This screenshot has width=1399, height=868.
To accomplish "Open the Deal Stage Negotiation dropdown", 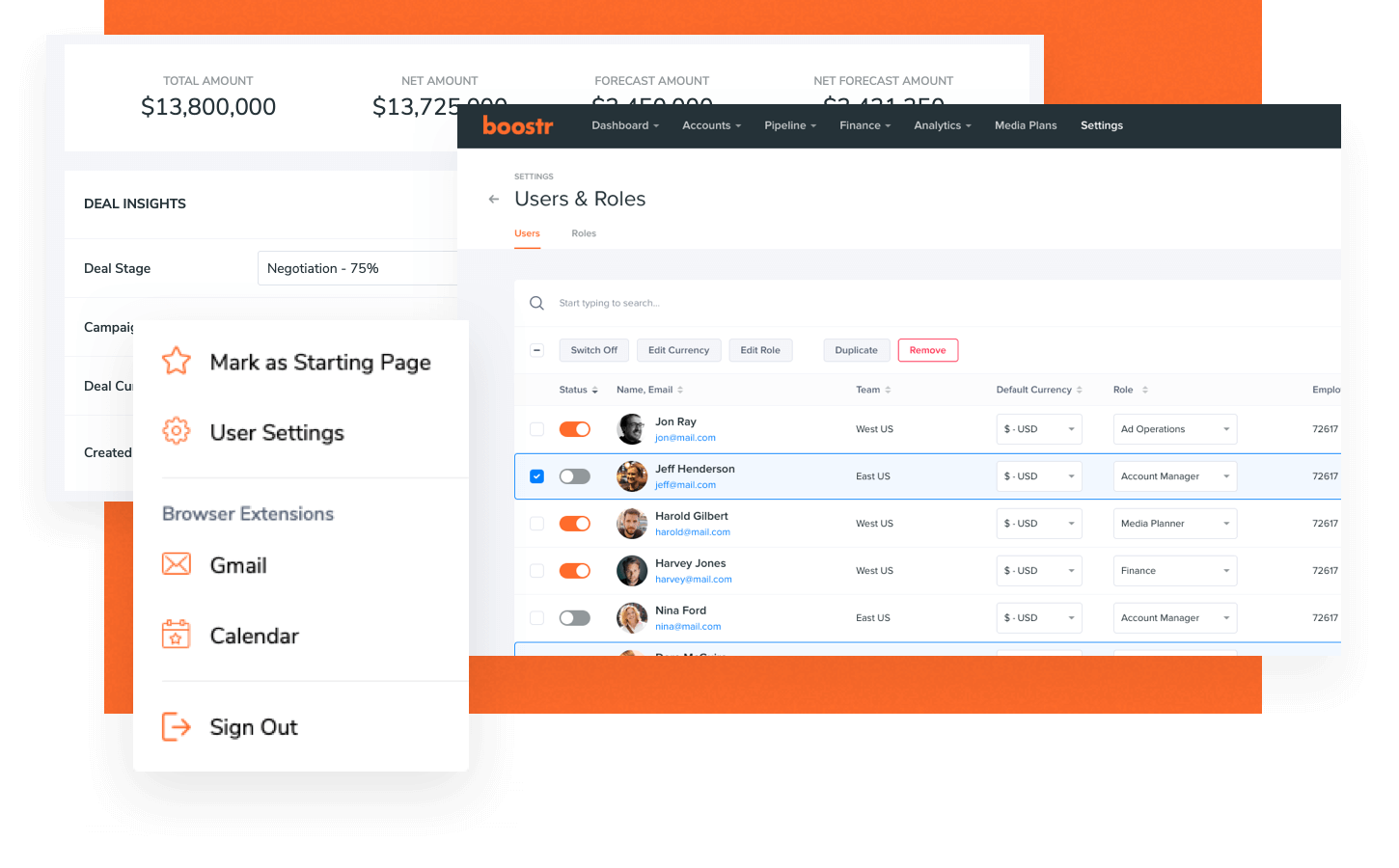I will point(357,268).
